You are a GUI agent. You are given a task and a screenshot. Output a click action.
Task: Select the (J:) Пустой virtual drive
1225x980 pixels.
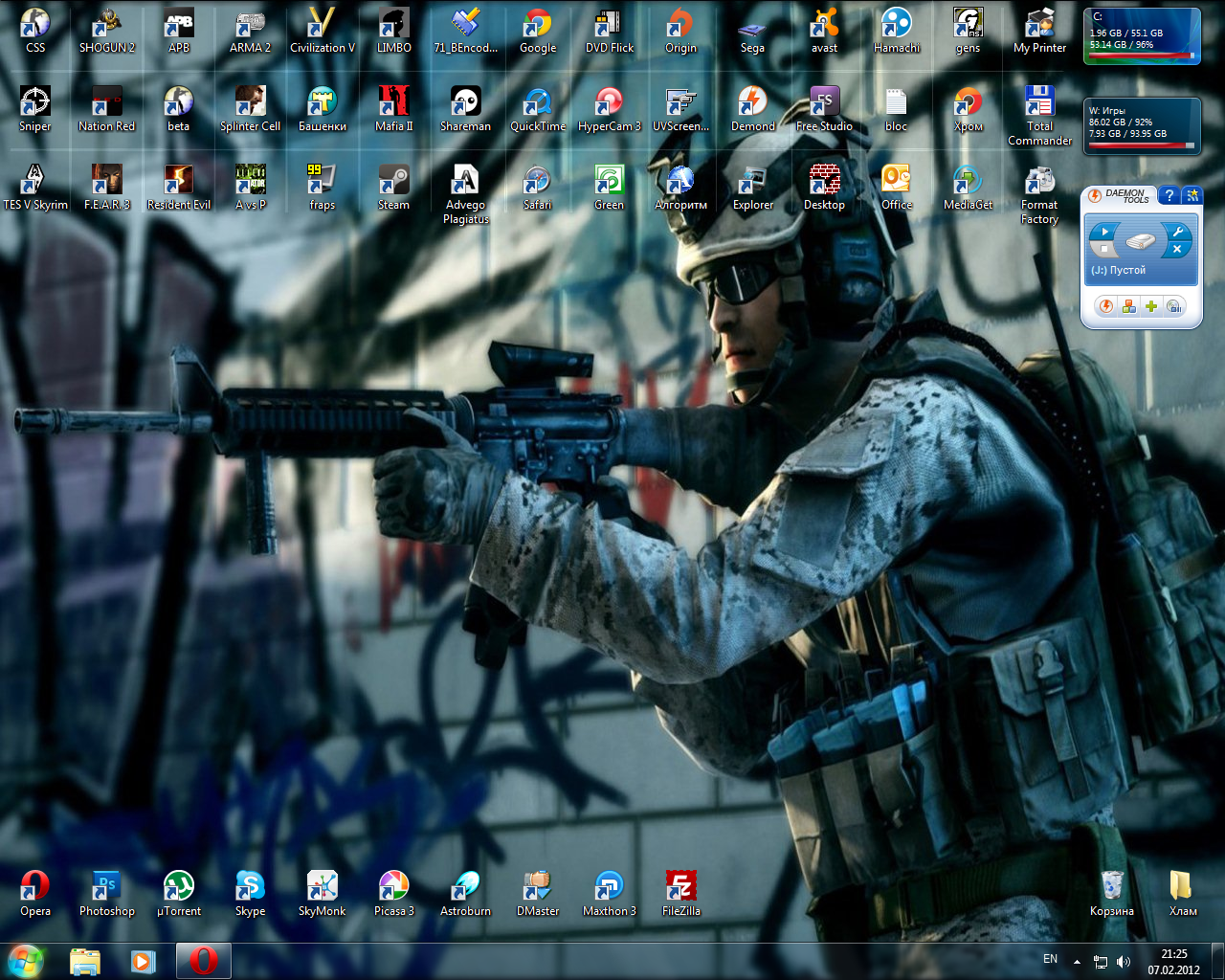1141,250
